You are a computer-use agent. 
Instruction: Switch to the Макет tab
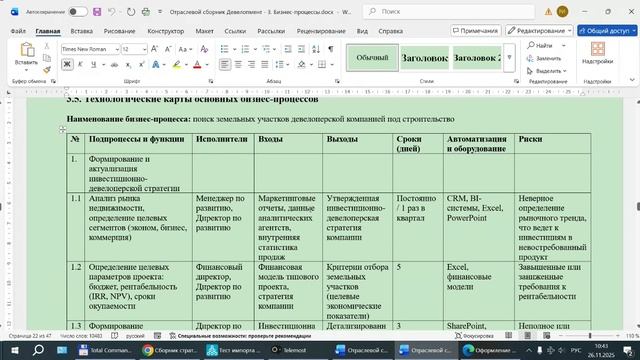(x=204, y=31)
